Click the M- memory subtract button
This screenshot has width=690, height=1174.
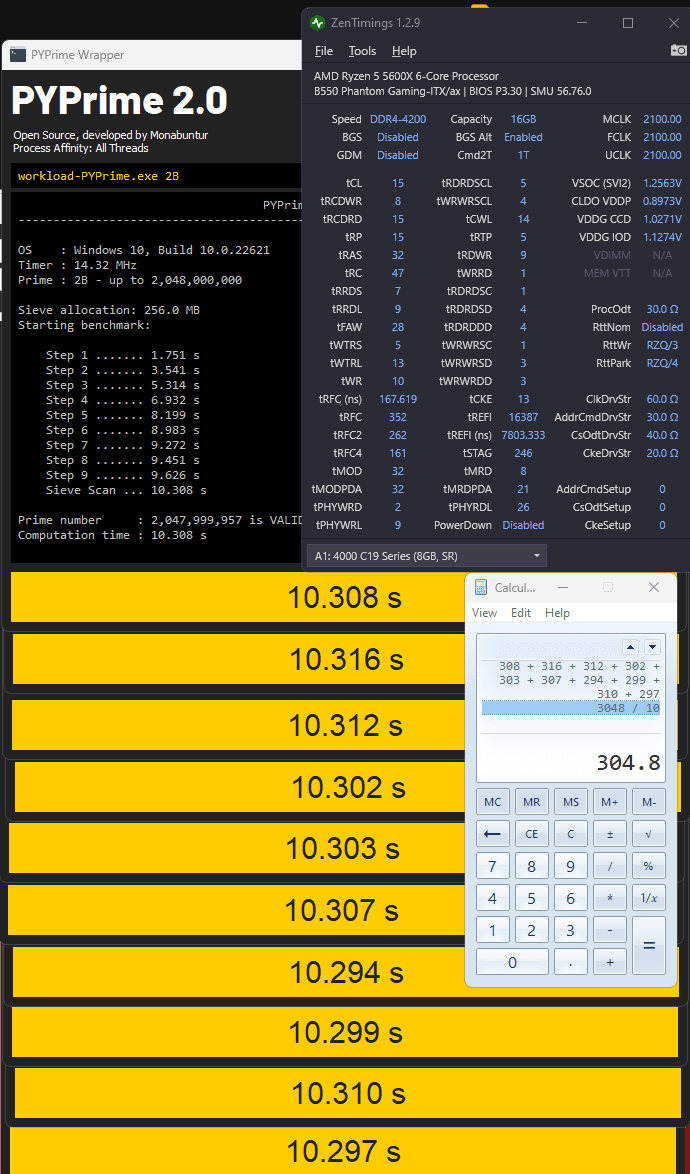coord(649,802)
